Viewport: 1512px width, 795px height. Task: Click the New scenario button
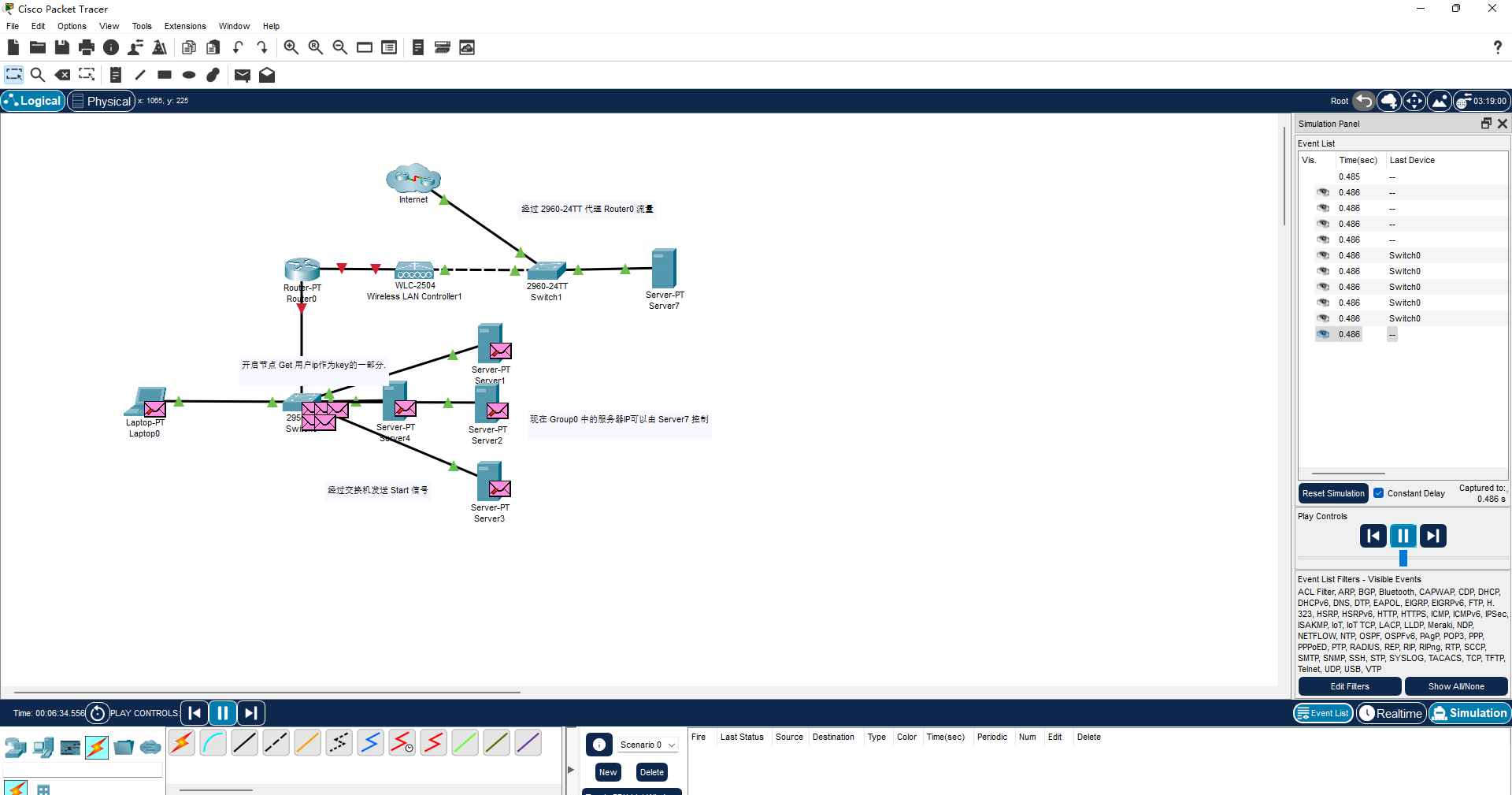point(608,772)
